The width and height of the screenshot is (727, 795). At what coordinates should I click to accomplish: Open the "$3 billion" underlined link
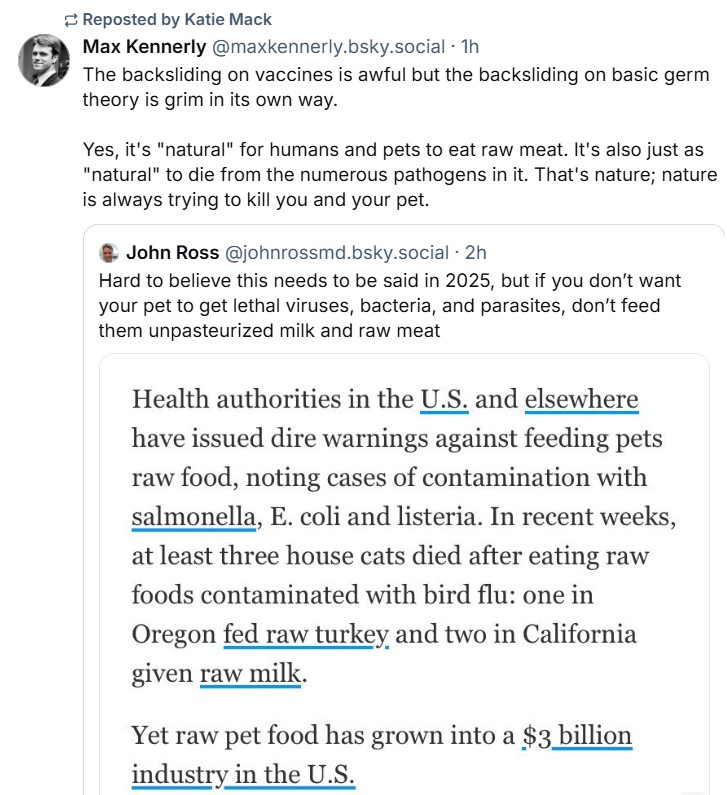pyautogui.click(x=577, y=737)
